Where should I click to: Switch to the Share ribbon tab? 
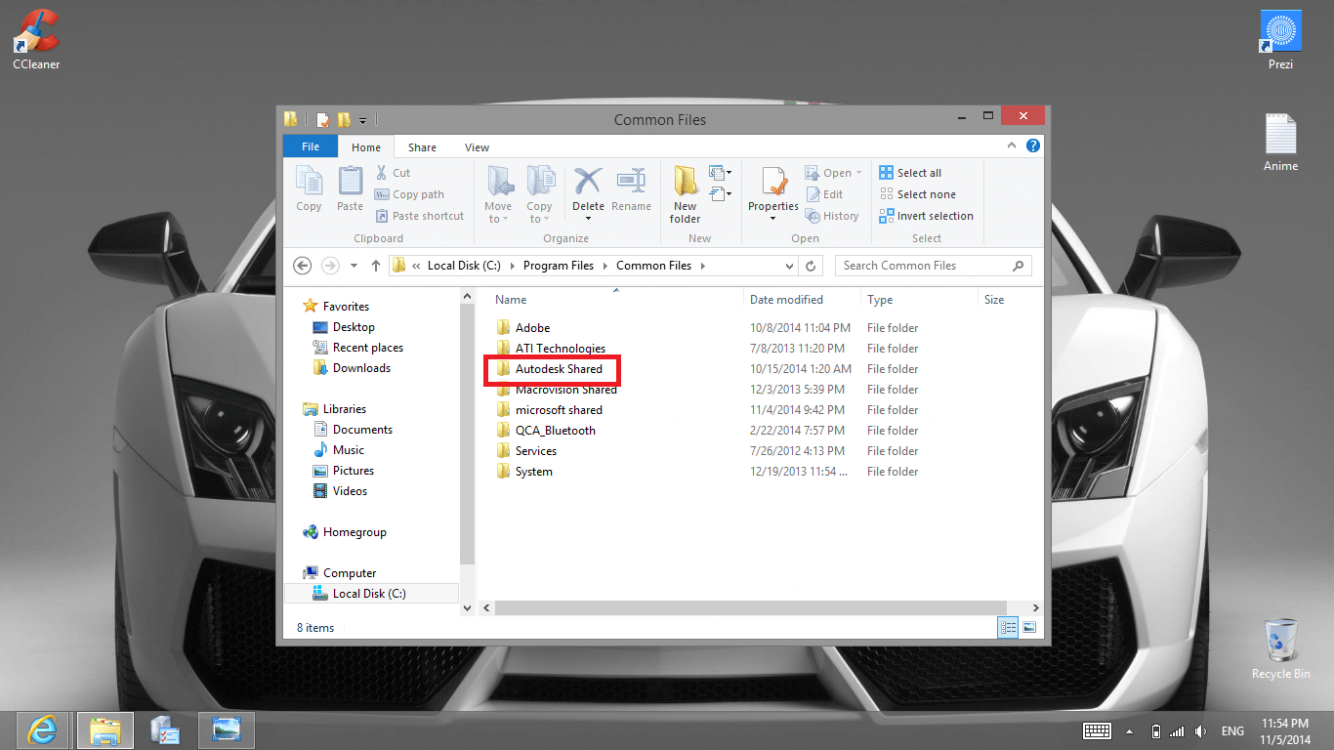pos(422,147)
